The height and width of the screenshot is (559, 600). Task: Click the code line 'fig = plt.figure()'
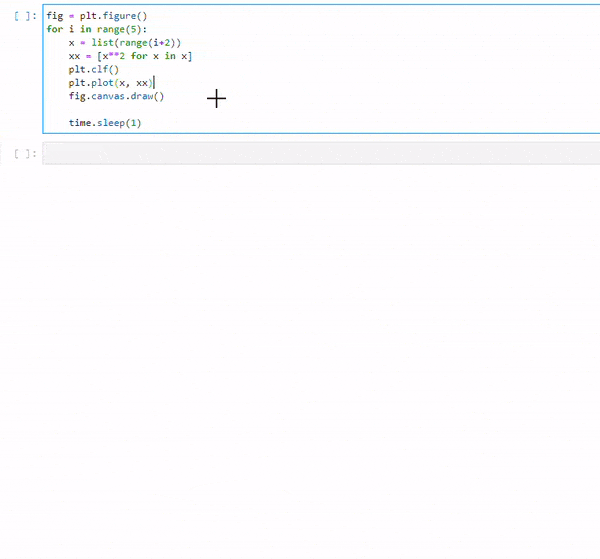click(x=97, y=16)
